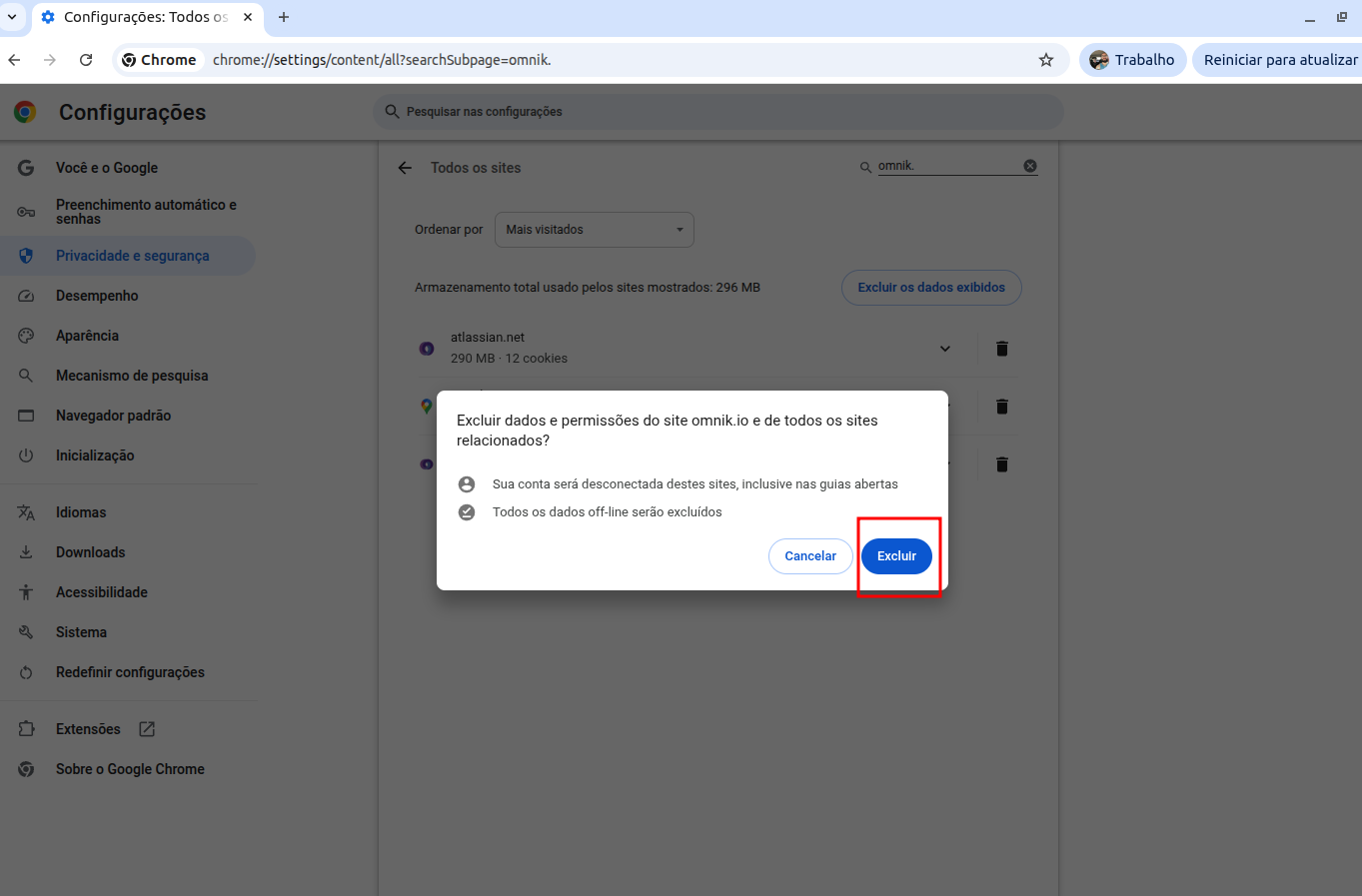Screen dimensions: 1362x896
Task: Open the tab search dropdown arrow
Action: click(x=12, y=17)
